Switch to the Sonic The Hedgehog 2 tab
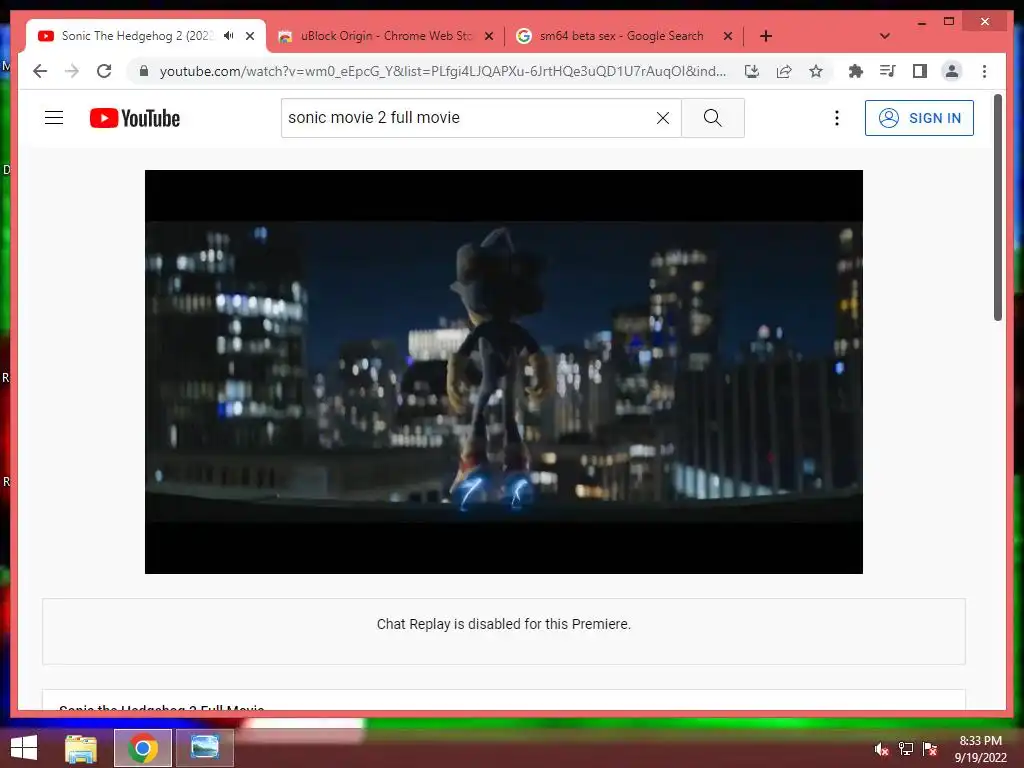 click(x=137, y=36)
